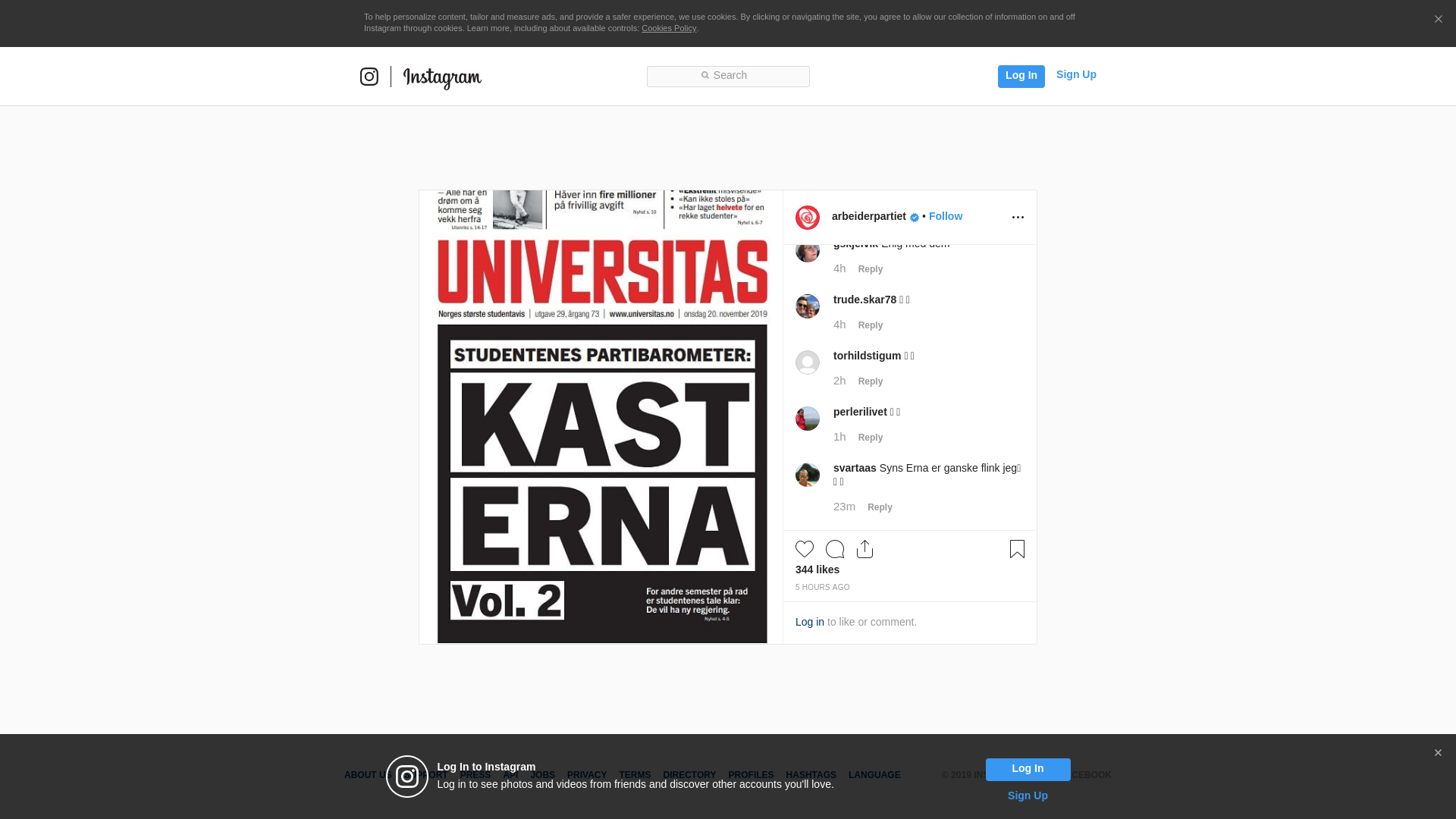Open the Cookies Policy link
The image size is (1456, 819).
[x=668, y=28]
